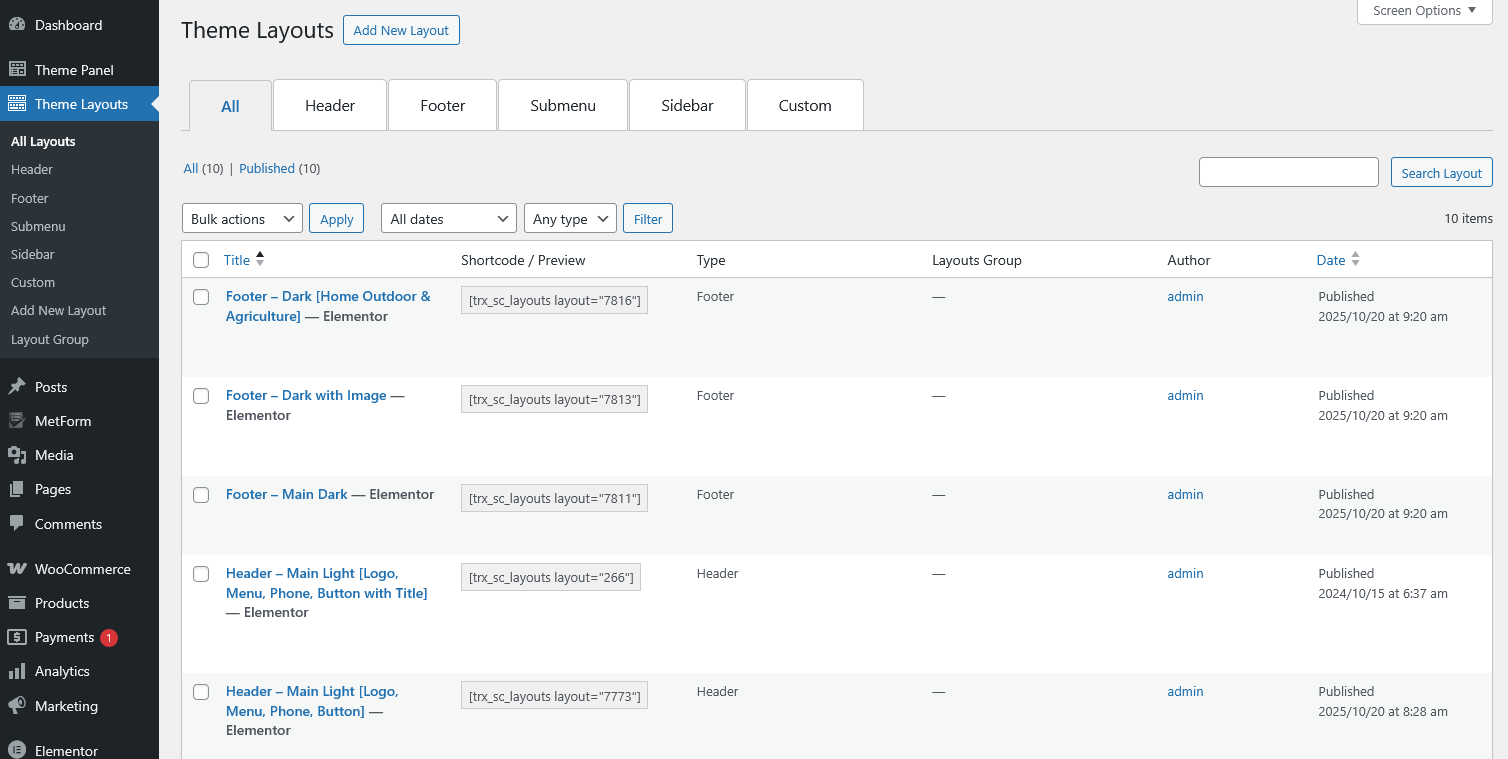Expand the All dates filter dropdown
The image size is (1508, 759).
coord(448,219)
